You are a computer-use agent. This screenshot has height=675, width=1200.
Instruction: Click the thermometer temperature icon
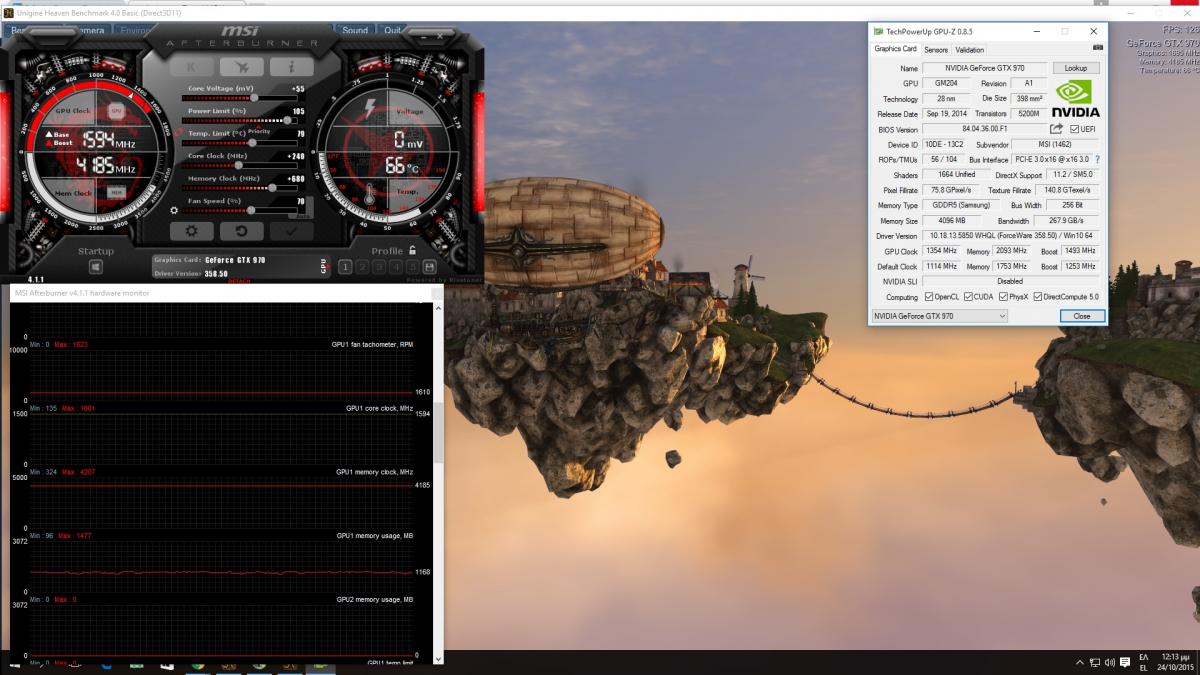369,192
